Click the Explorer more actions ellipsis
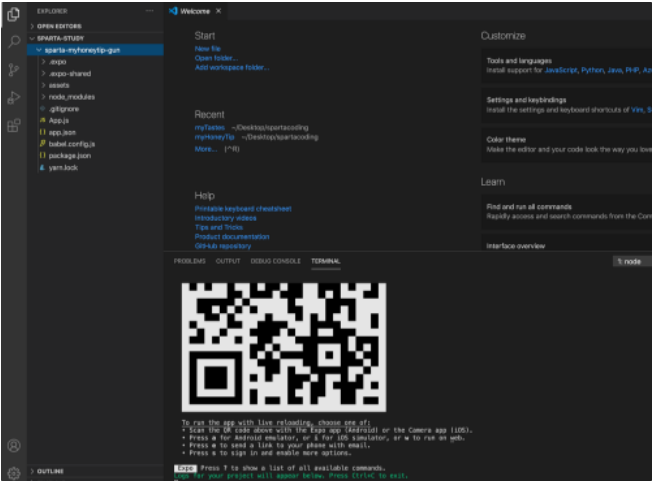Viewport: 654px width, 483px height. point(149,11)
